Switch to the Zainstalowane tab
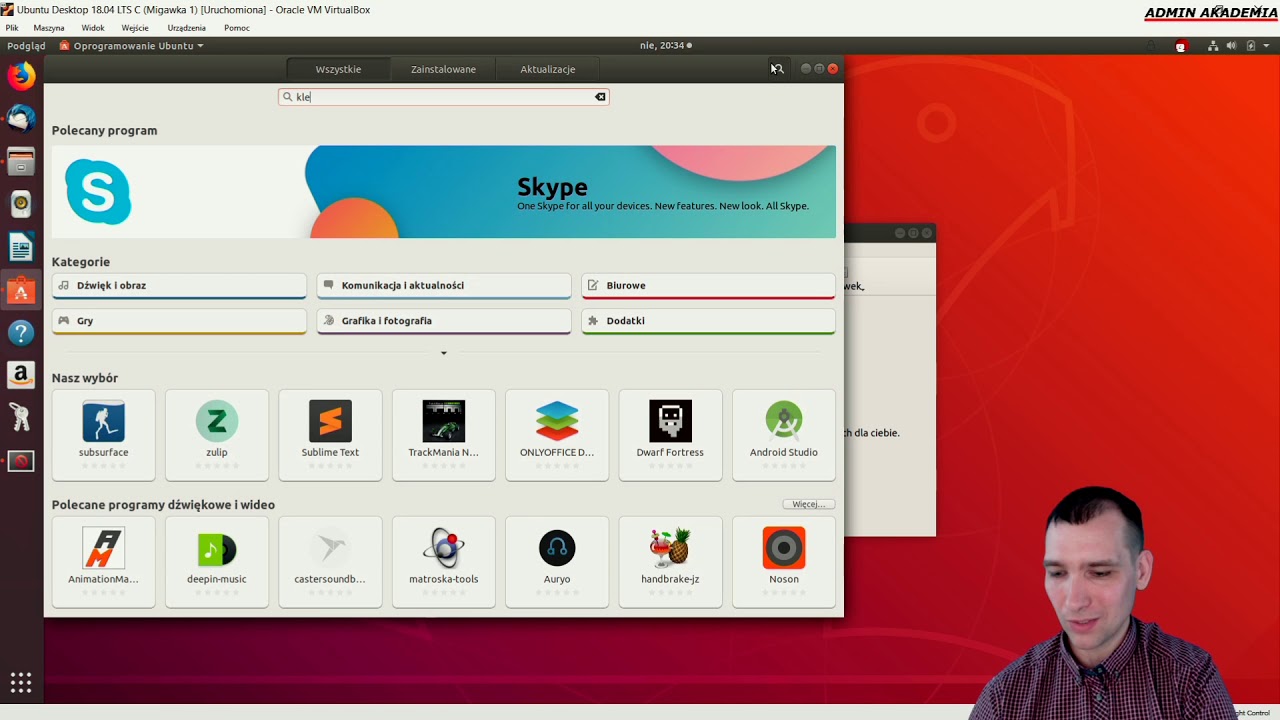The image size is (1280, 720). [443, 69]
